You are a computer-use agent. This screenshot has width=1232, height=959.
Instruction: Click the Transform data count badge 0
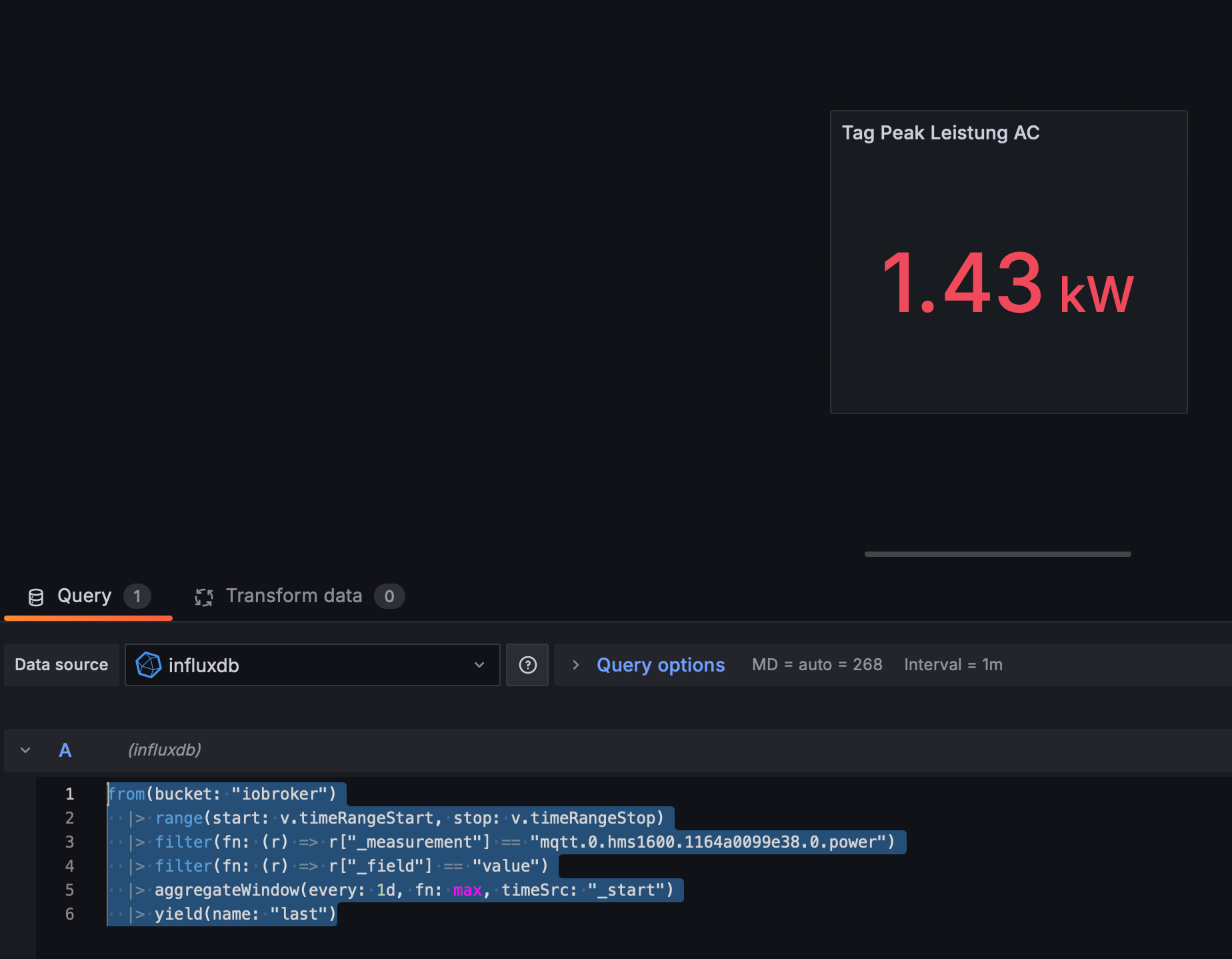pos(389,596)
